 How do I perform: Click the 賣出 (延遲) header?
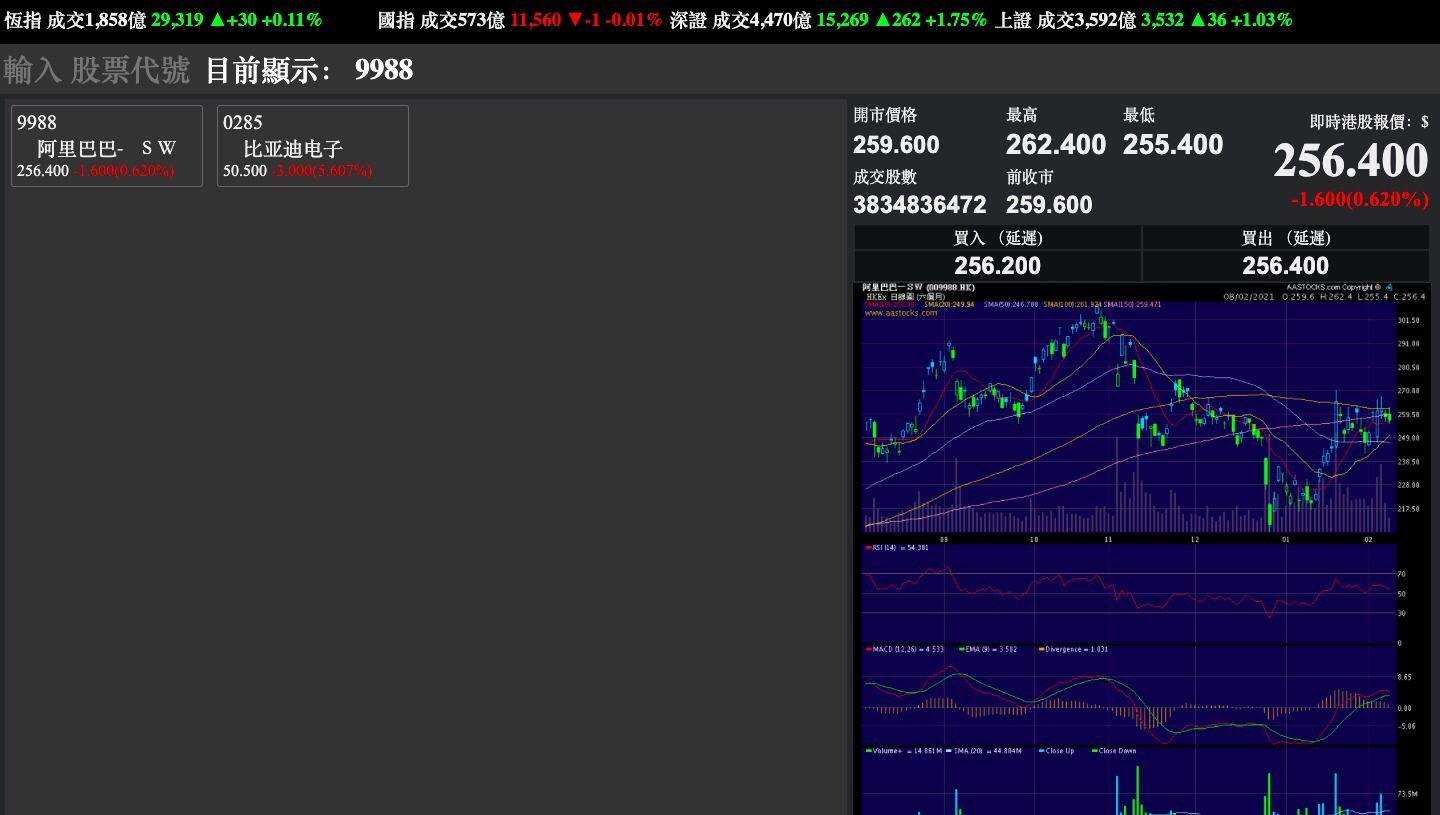[x=1286, y=238]
